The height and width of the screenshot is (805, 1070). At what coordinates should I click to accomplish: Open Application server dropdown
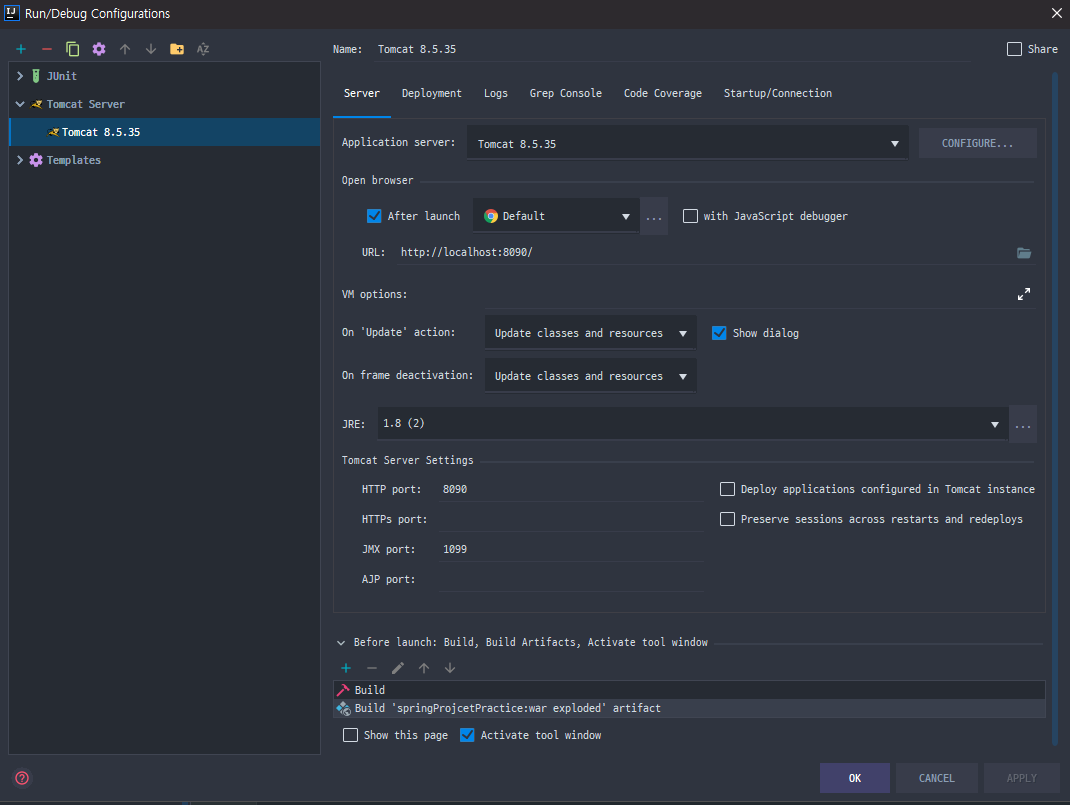tap(687, 143)
